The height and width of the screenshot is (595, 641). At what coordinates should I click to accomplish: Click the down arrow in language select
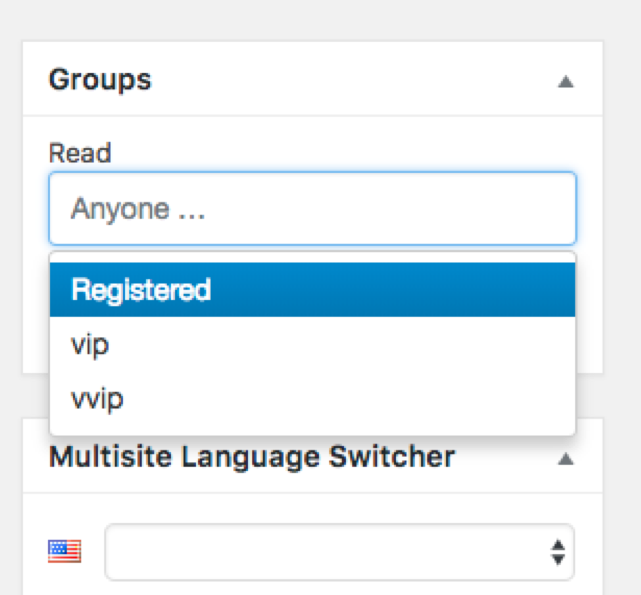558,559
